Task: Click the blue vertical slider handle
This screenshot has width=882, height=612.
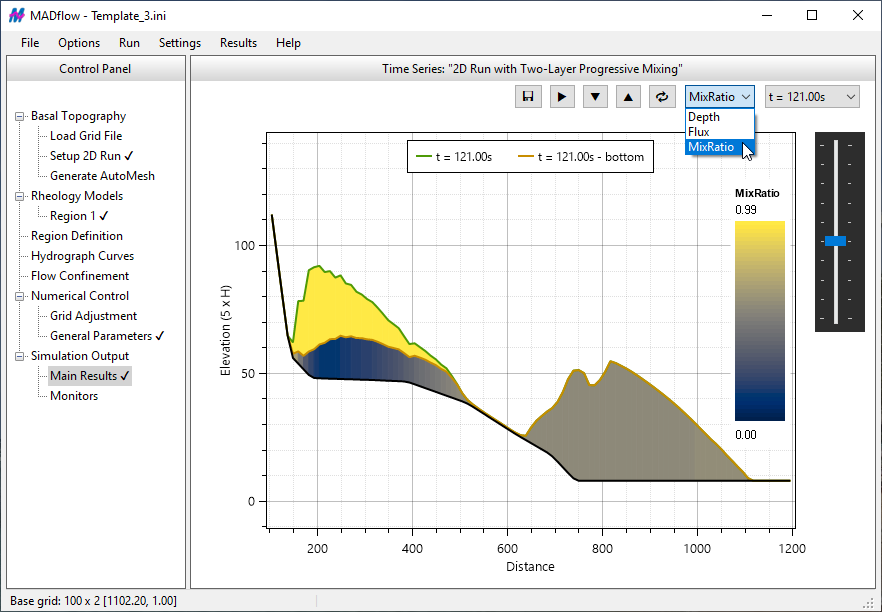Action: pyautogui.click(x=836, y=241)
